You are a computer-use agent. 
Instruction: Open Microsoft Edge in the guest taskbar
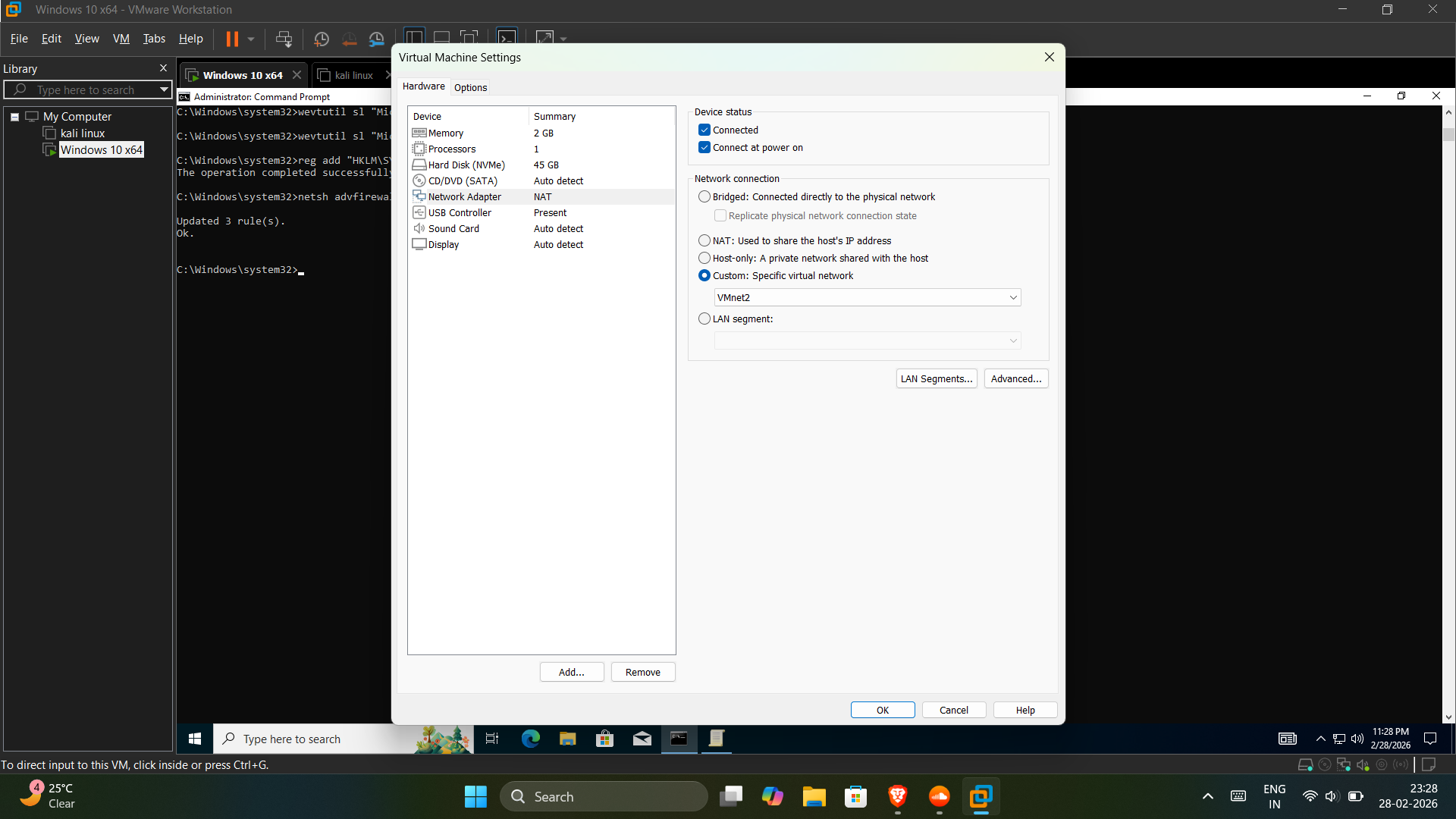(x=530, y=739)
